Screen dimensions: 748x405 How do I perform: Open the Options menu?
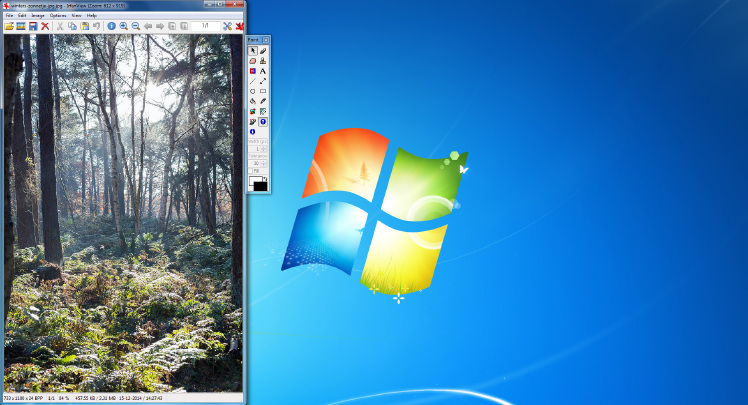tap(58, 15)
